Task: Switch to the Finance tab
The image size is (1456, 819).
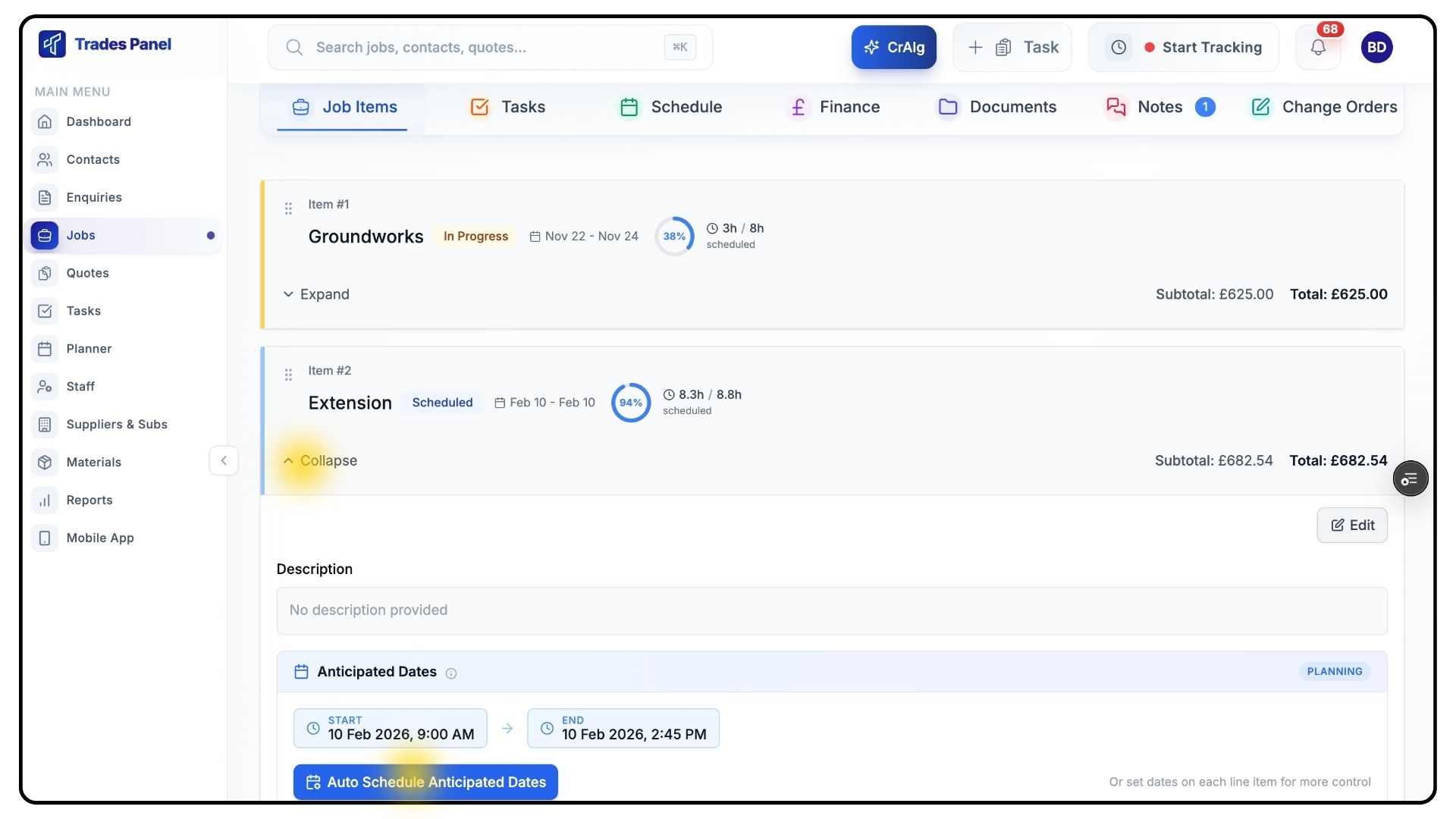Action: pyautogui.click(x=833, y=107)
